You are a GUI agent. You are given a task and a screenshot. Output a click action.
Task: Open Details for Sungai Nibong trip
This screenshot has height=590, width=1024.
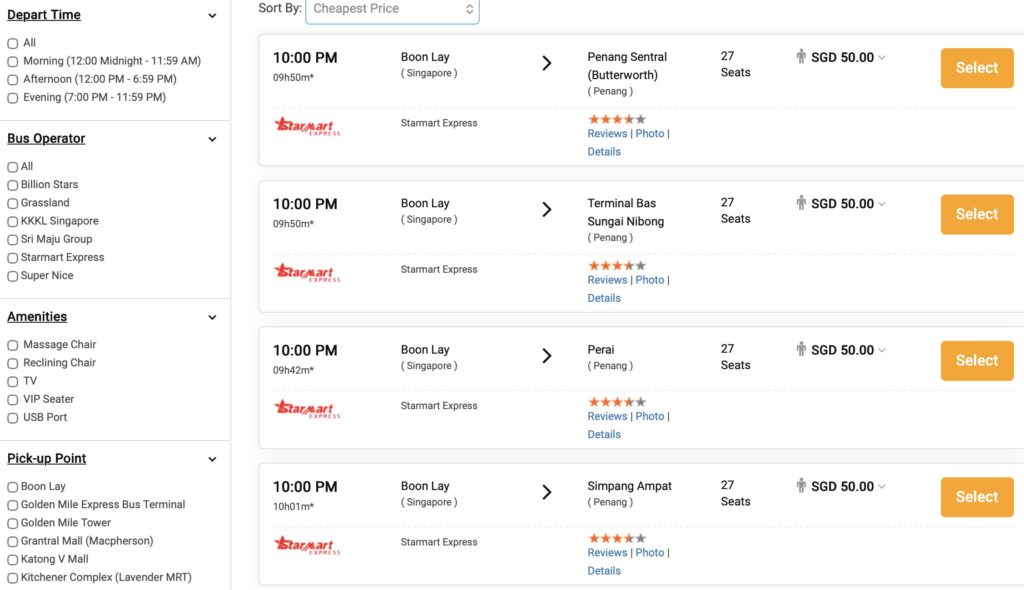(x=604, y=298)
